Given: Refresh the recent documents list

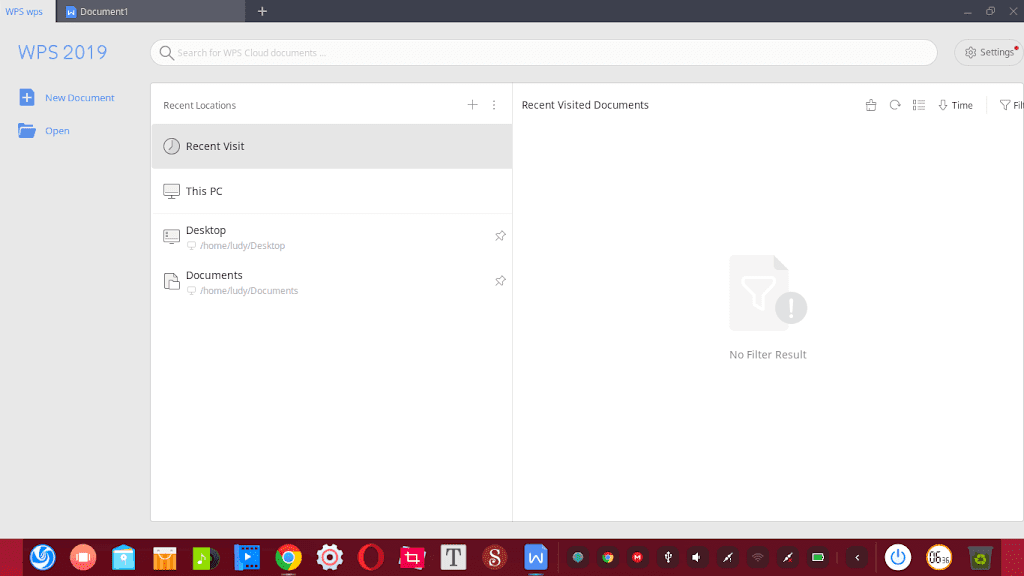Looking at the screenshot, I should pyautogui.click(x=895, y=104).
